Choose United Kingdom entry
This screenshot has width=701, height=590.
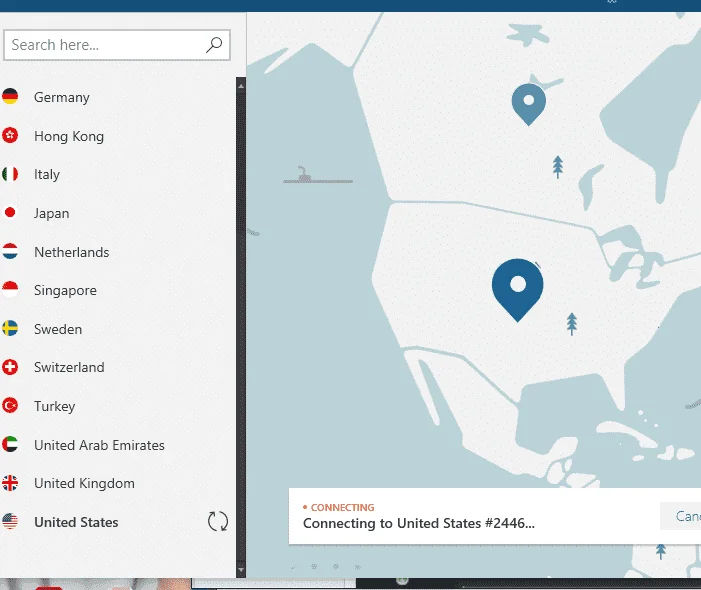click(x=84, y=484)
